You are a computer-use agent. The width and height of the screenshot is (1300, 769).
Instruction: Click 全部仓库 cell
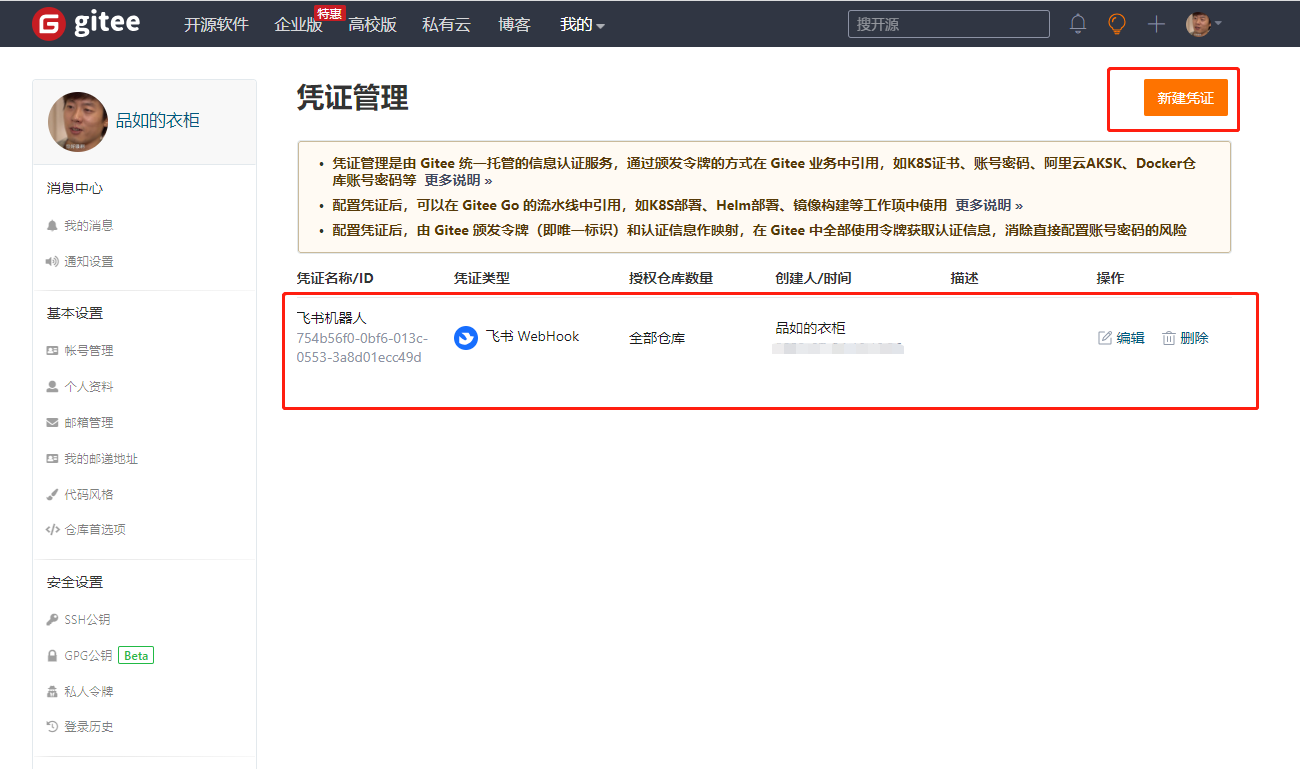click(657, 339)
